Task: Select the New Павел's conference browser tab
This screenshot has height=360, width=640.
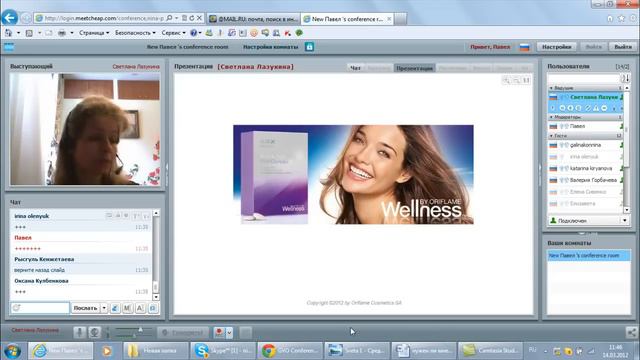Action: 348,19
